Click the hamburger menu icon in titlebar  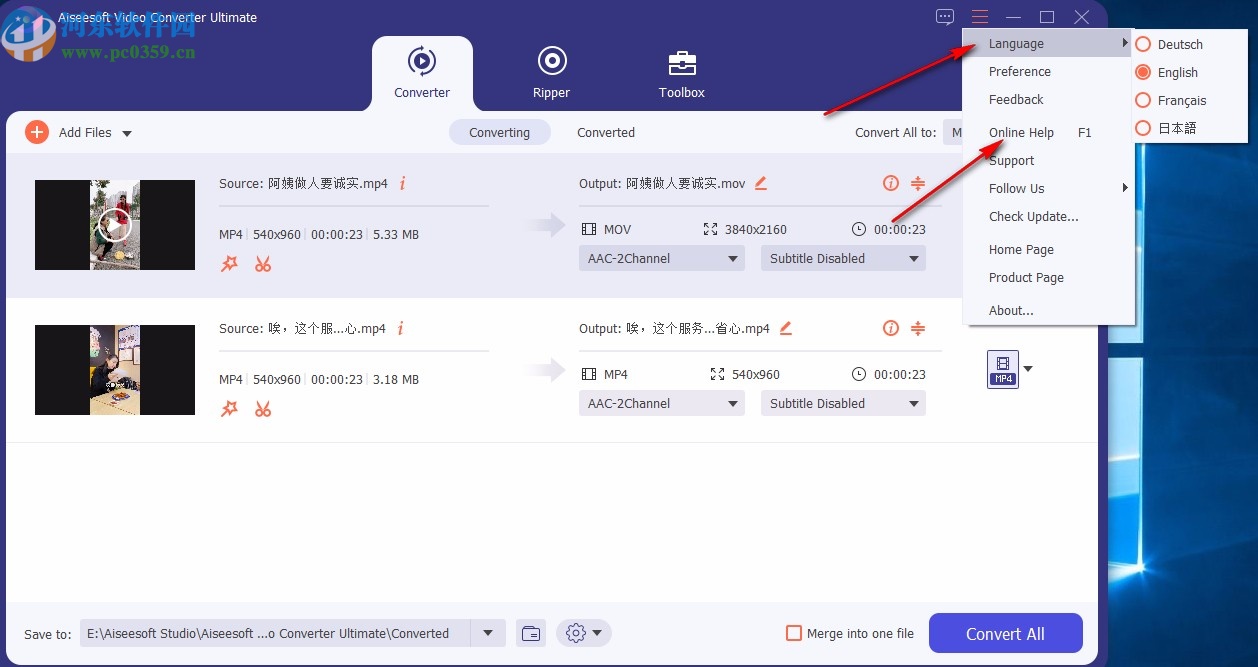(980, 16)
